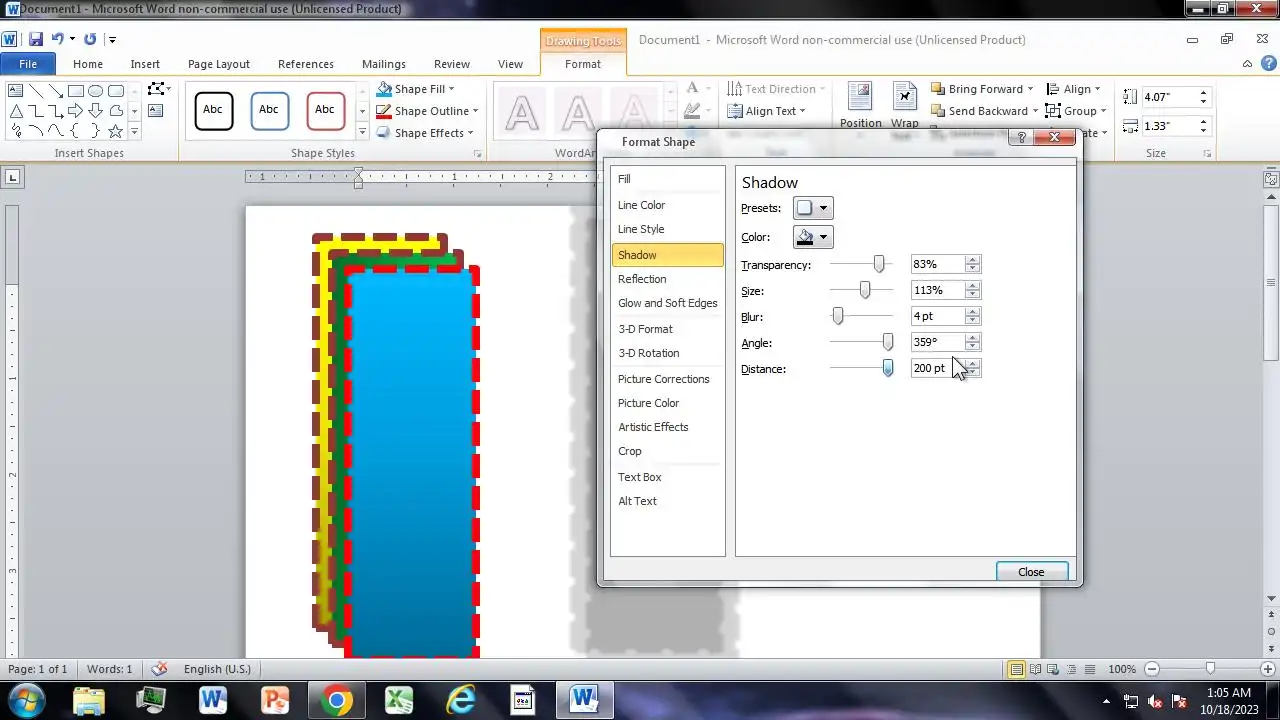Select Glow and Soft Edges category

pyautogui.click(x=668, y=303)
